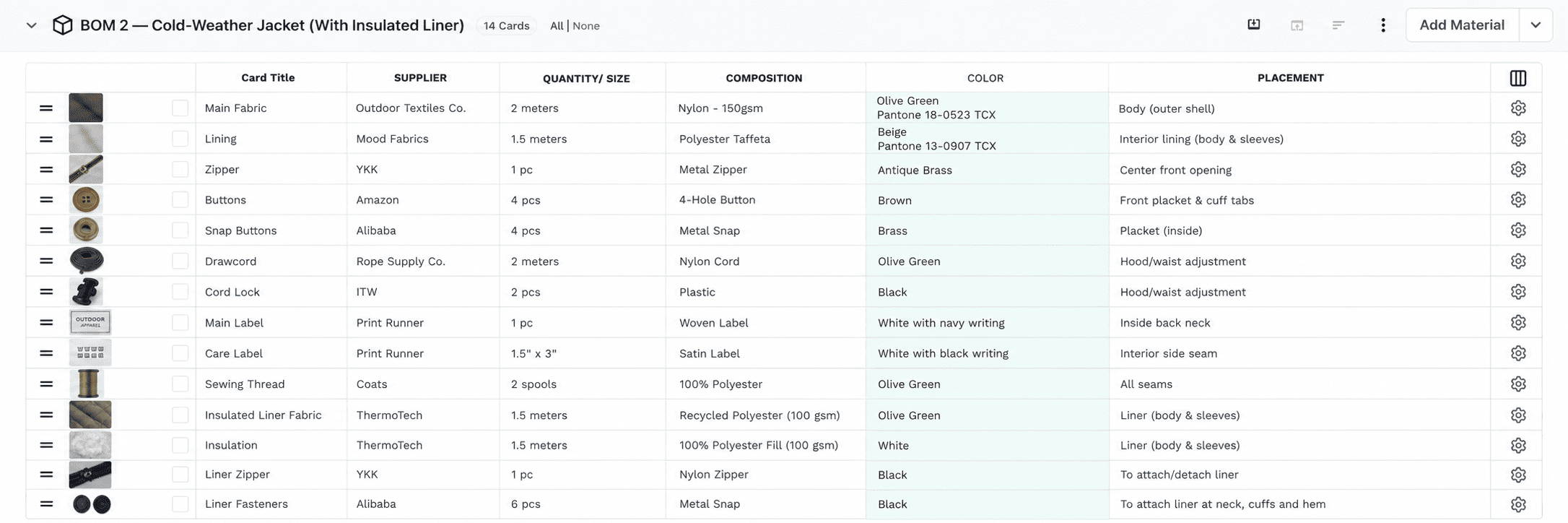The width and height of the screenshot is (1568, 523).
Task: Click the drag handle of Drawcord row
Action: pyautogui.click(x=46, y=261)
